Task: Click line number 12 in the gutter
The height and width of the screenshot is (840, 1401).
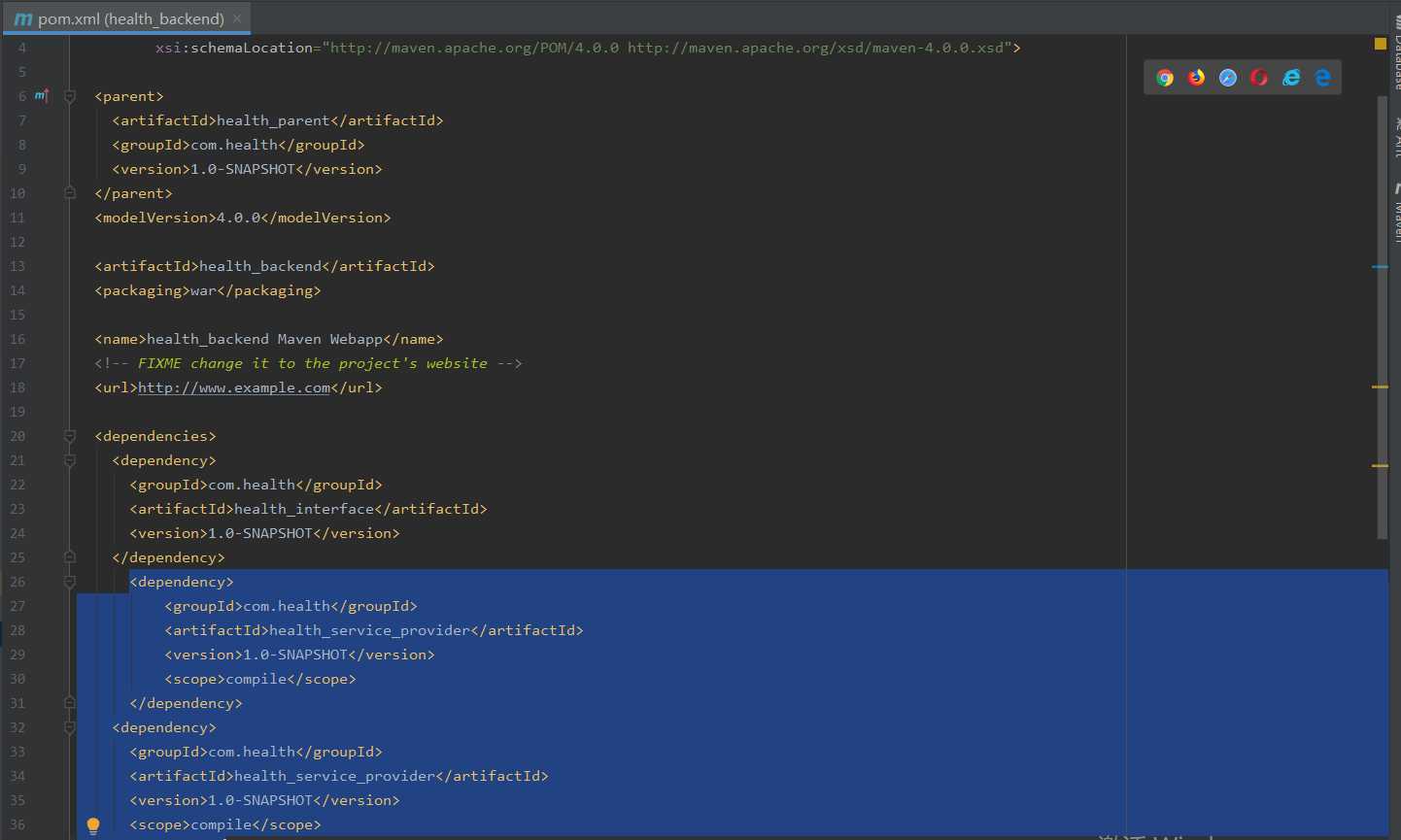Action: [17, 242]
